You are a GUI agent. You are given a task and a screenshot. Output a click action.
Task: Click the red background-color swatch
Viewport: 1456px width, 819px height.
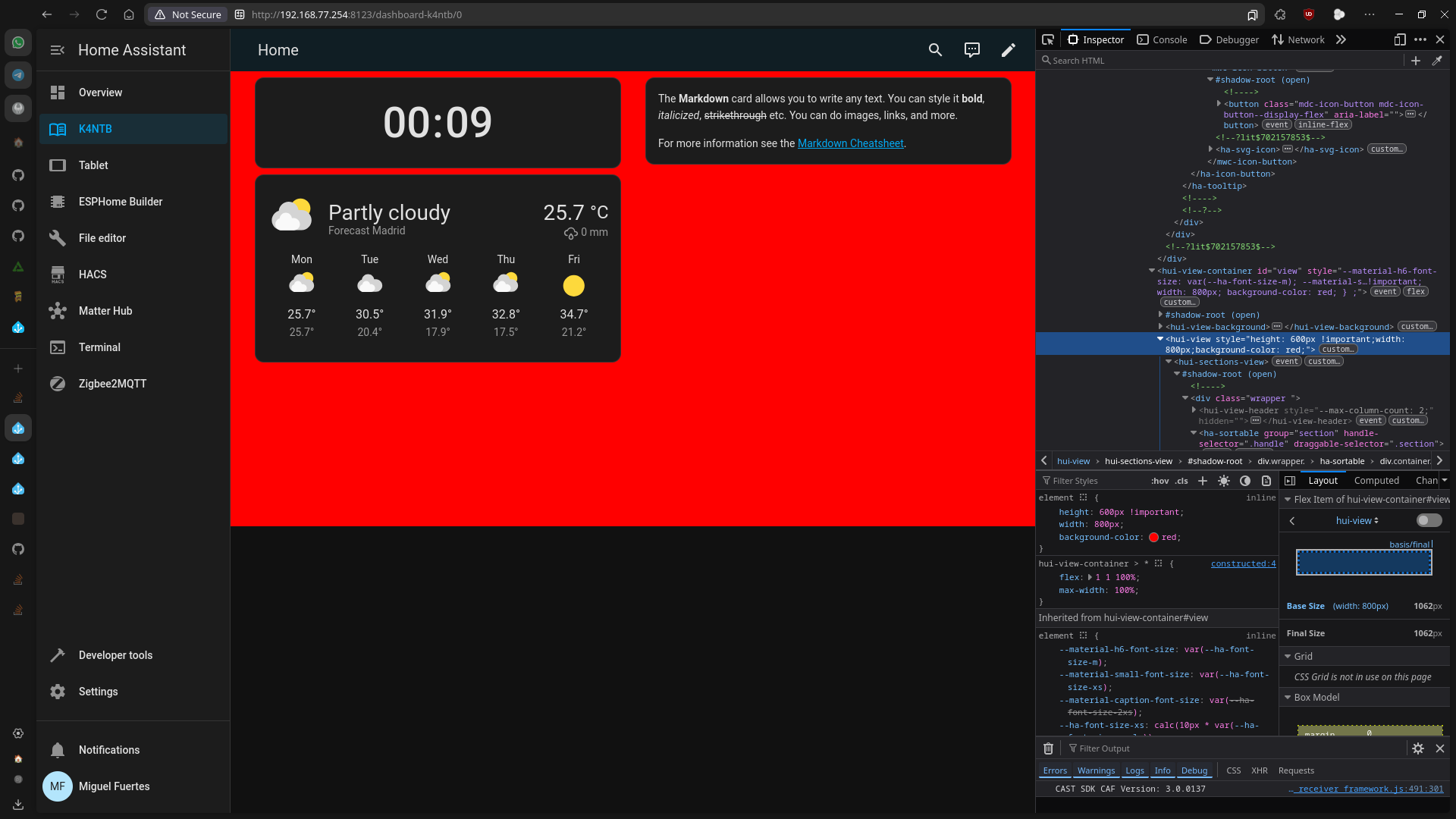click(x=1153, y=537)
